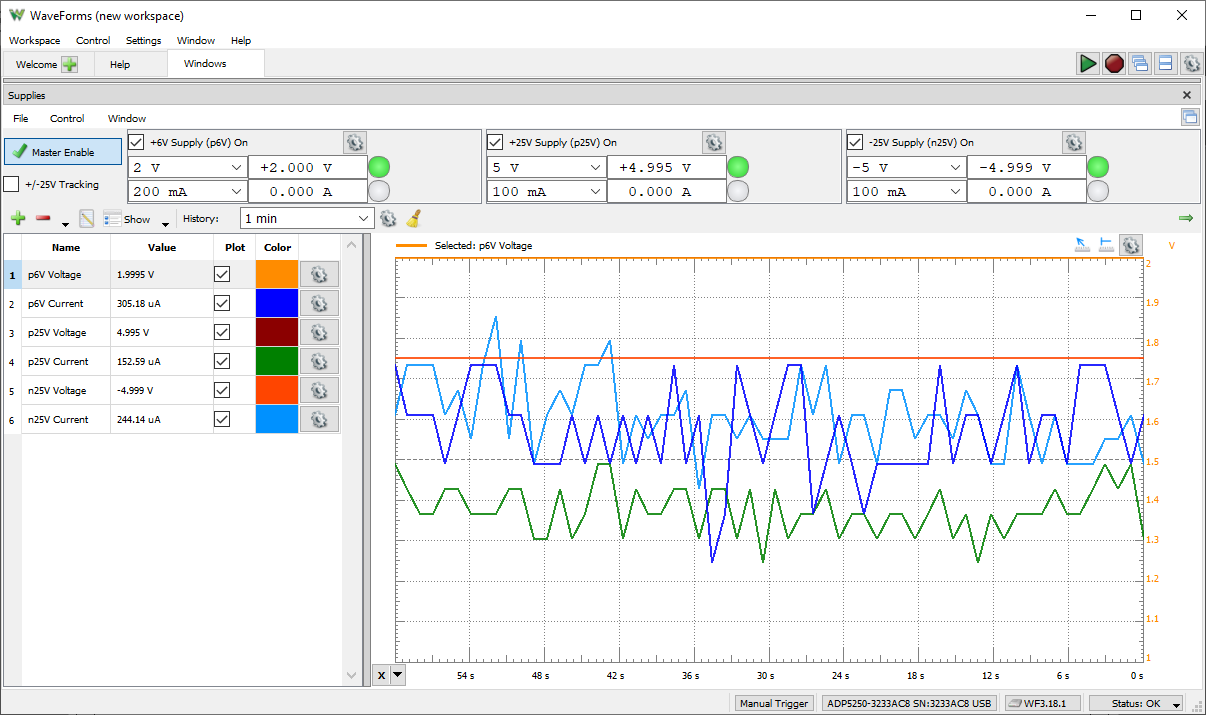1206x715 pixels.
Task: Open the 5 V voltage dropdown for +25V supply
Action: (x=546, y=168)
